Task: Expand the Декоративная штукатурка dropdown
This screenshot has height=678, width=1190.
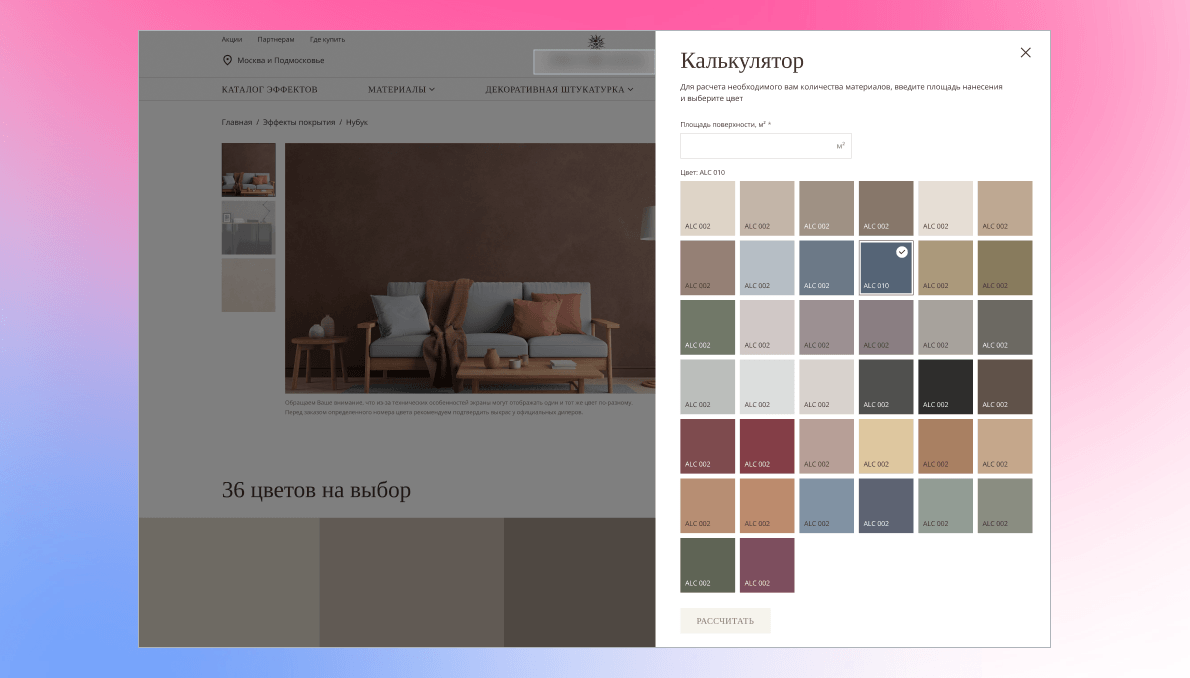Action: [x=559, y=90]
